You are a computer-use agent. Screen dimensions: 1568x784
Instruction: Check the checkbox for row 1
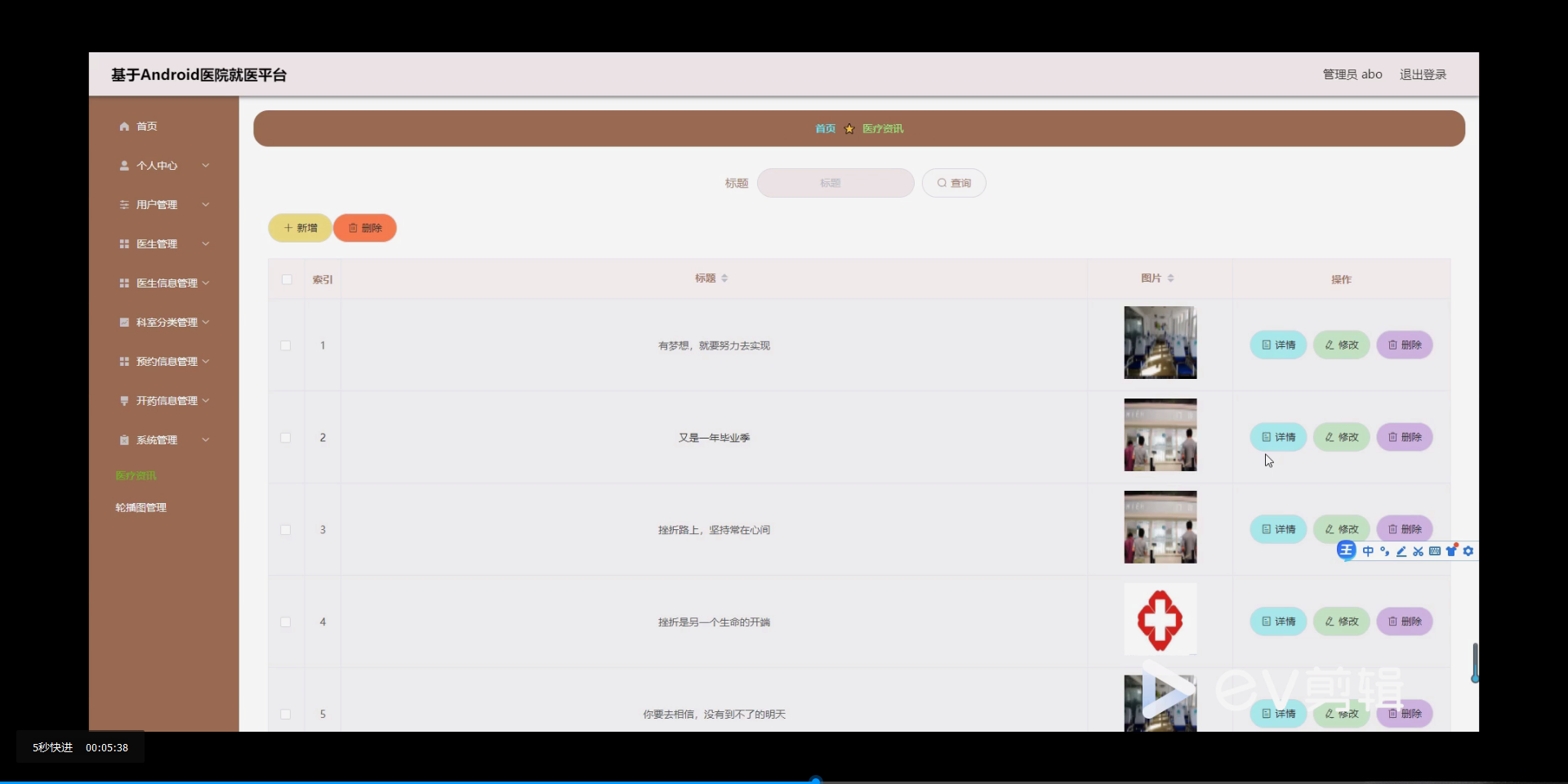pyautogui.click(x=285, y=345)
